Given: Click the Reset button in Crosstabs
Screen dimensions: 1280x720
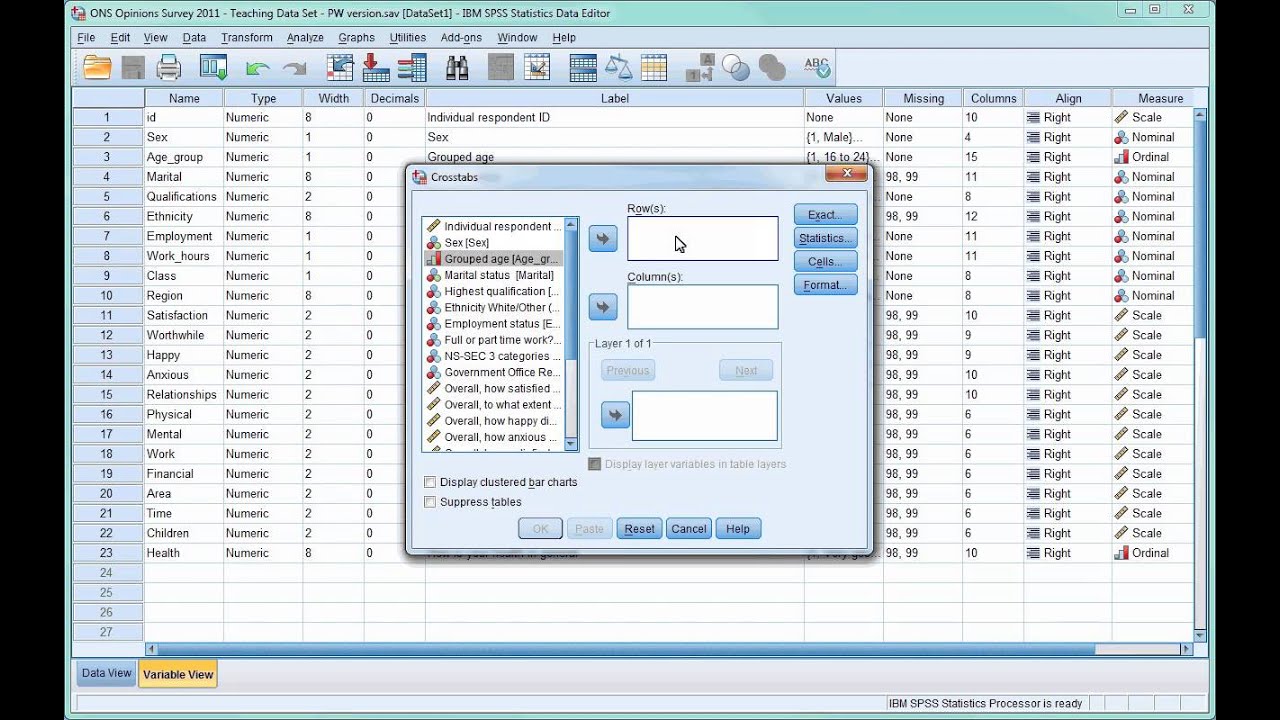Looking at the screenshot, I should tap(640, 529).
